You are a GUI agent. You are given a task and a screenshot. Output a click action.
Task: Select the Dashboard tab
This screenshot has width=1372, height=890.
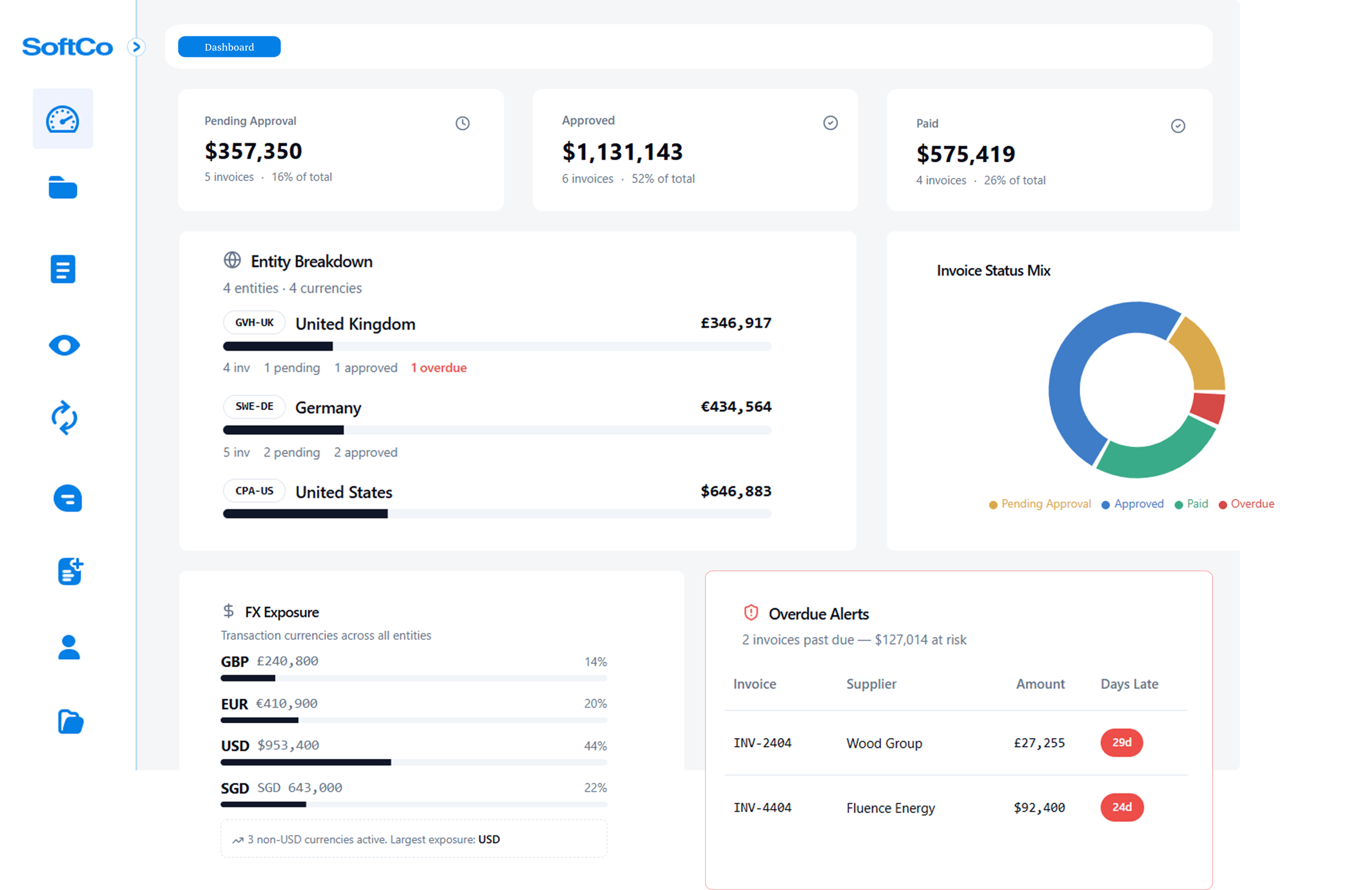point(229,47)
